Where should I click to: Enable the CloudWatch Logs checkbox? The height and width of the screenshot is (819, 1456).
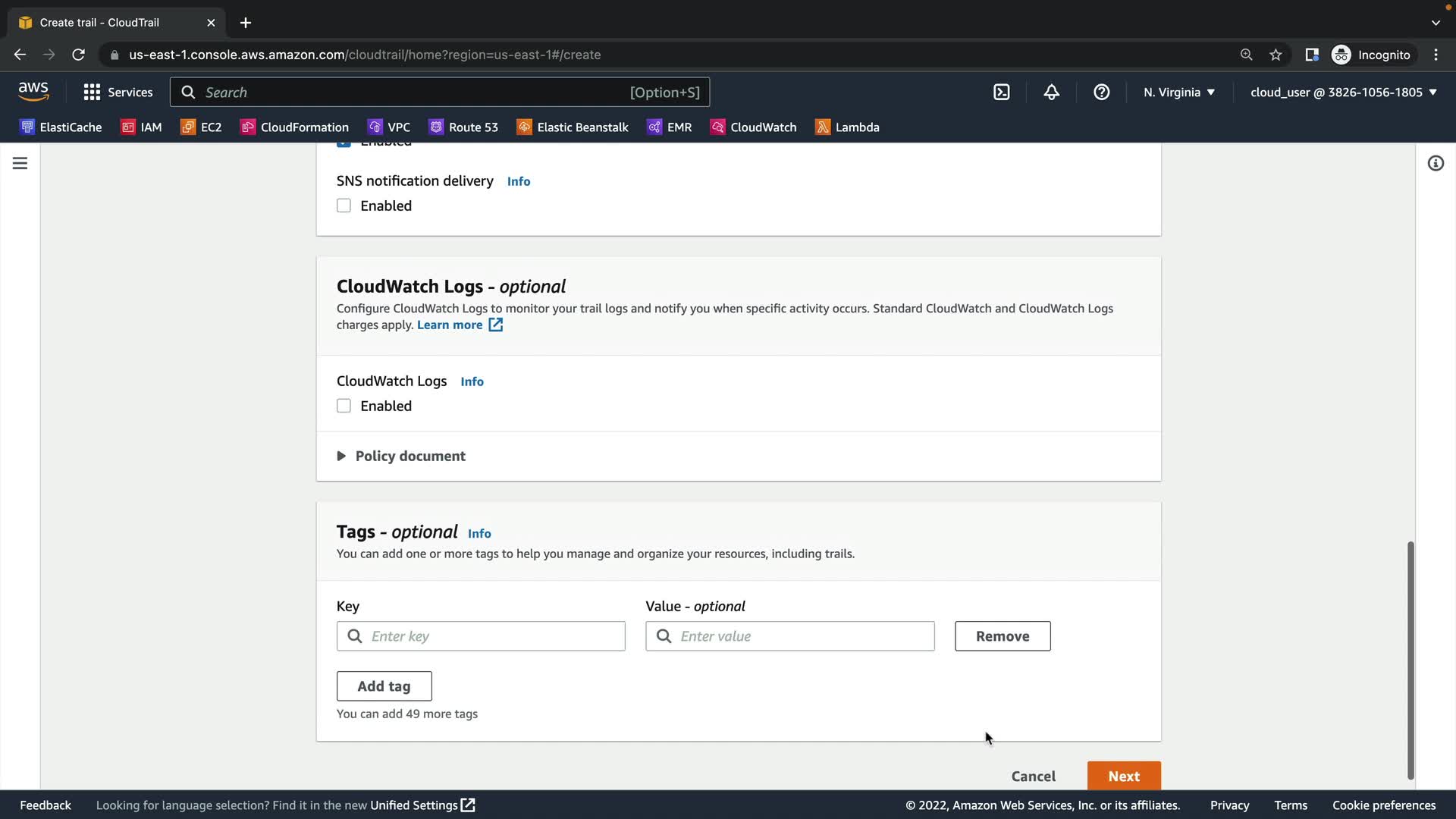click(x=344, y=406)
